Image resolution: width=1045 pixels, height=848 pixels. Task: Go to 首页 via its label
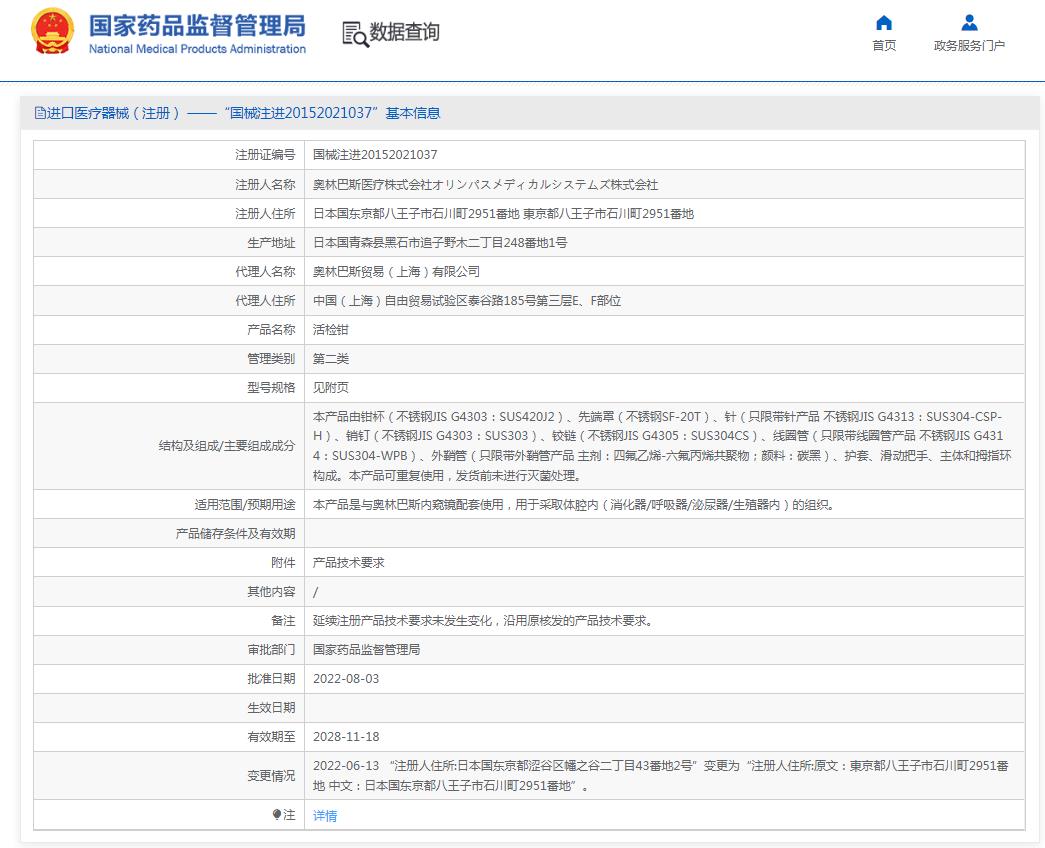point(883,44)
